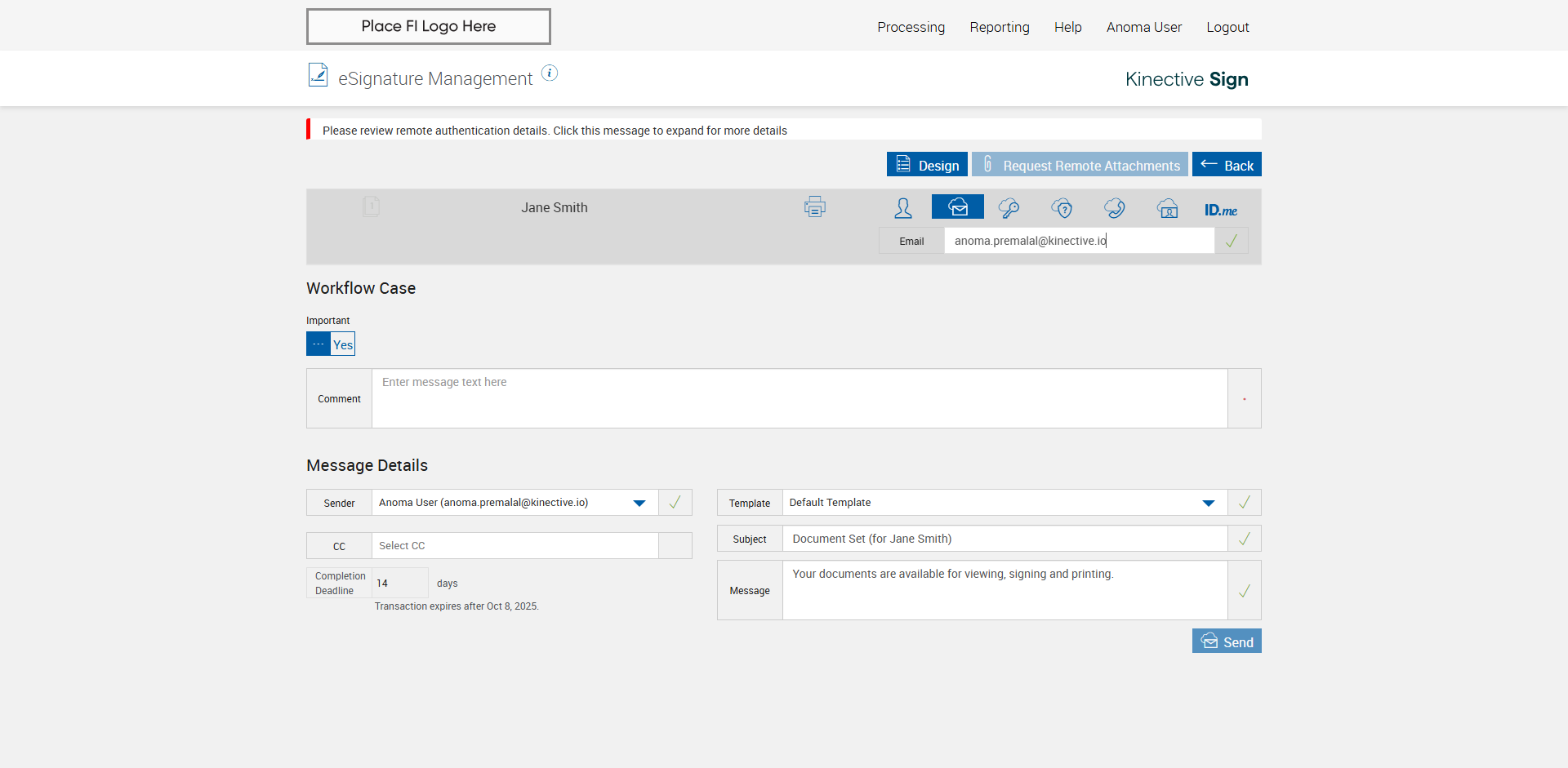The image size is (1568, 768).
Task: Select the password key authentication icon
Action: (1009, 208)
